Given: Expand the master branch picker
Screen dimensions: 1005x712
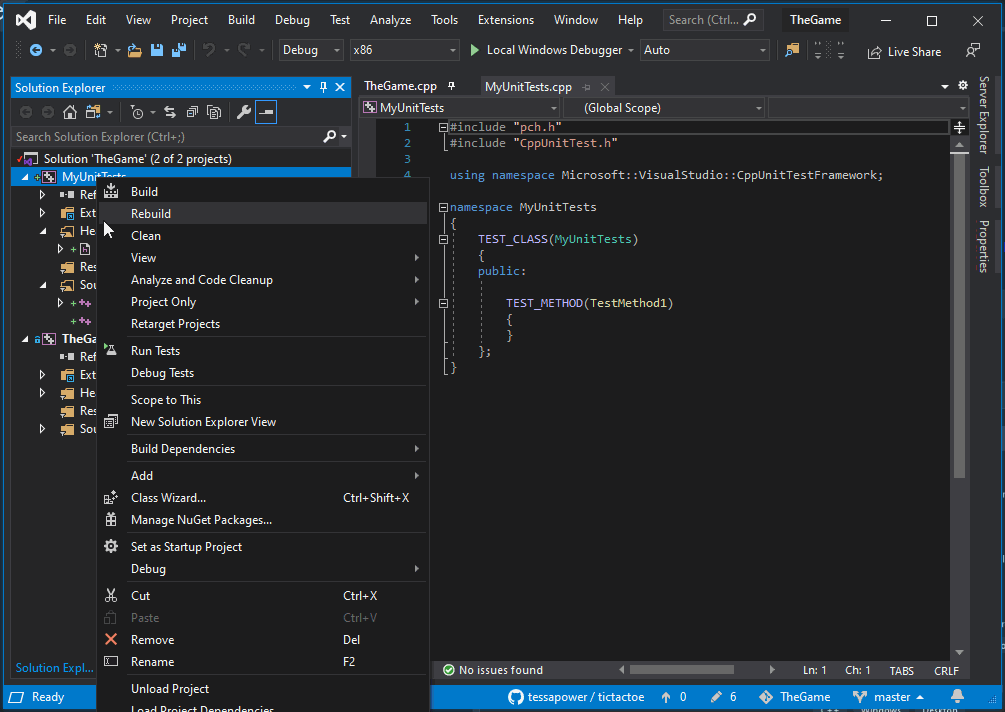Looking at the screenshot, I should [x=890, y=696].
